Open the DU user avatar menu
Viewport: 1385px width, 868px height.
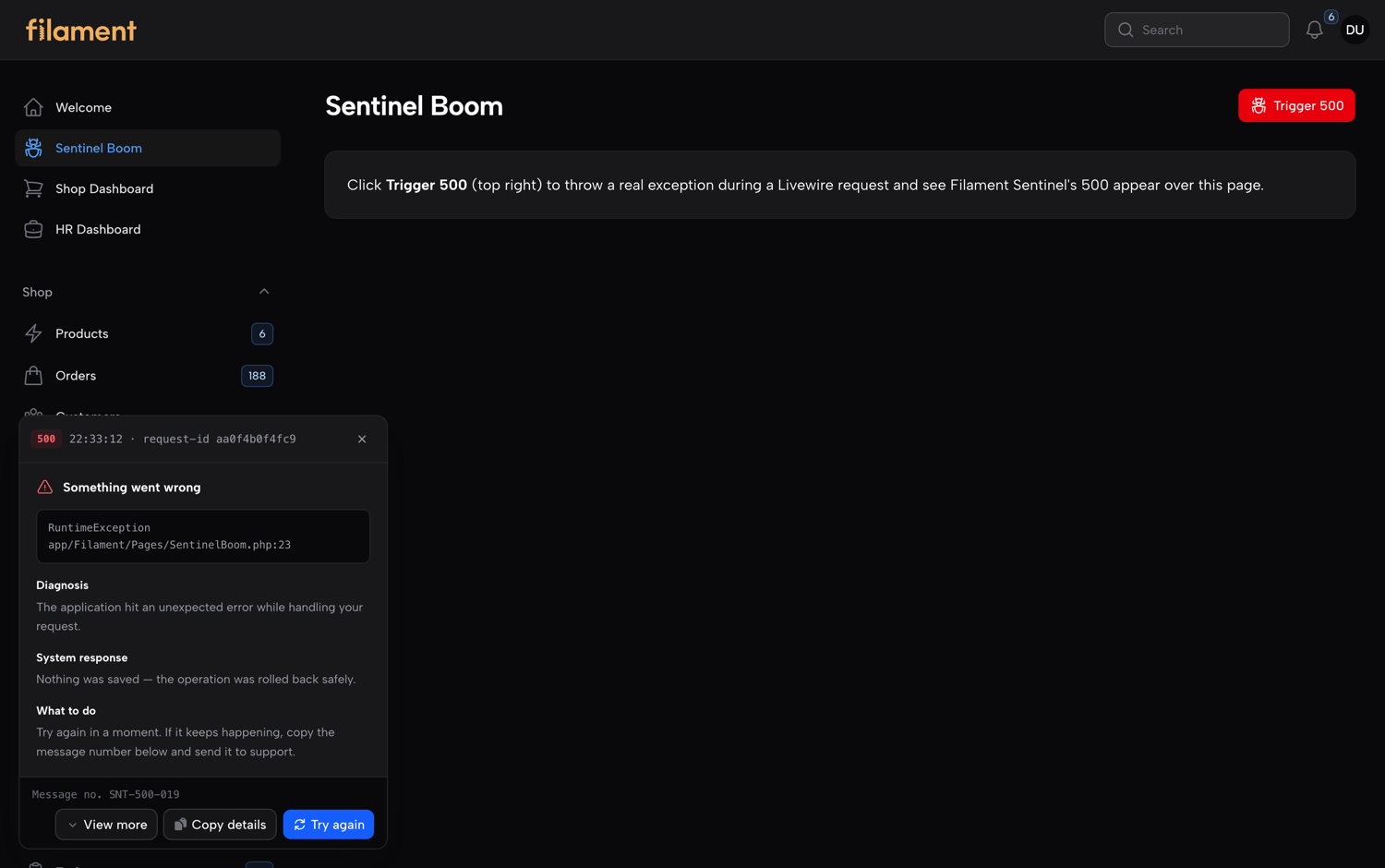click(x=1355, y=30)
